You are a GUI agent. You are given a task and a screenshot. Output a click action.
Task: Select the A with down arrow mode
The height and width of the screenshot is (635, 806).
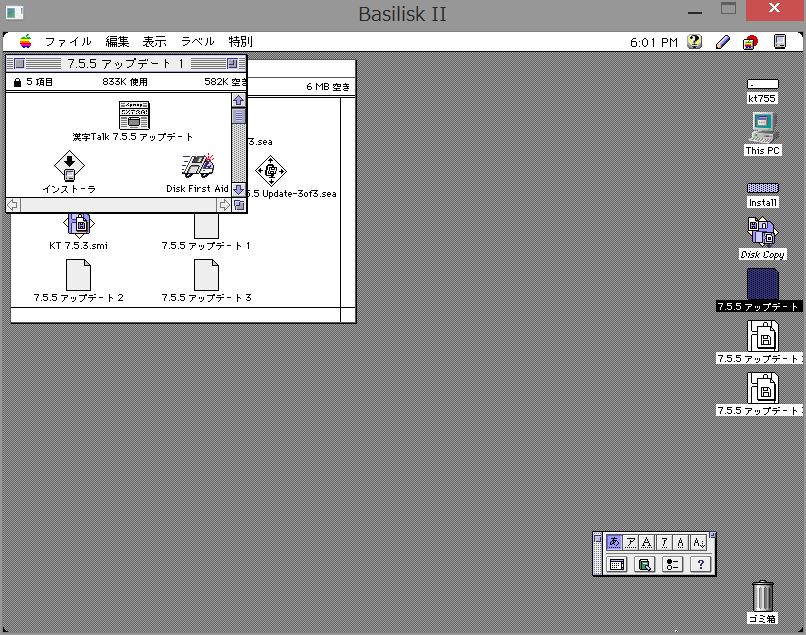point(698,542)
